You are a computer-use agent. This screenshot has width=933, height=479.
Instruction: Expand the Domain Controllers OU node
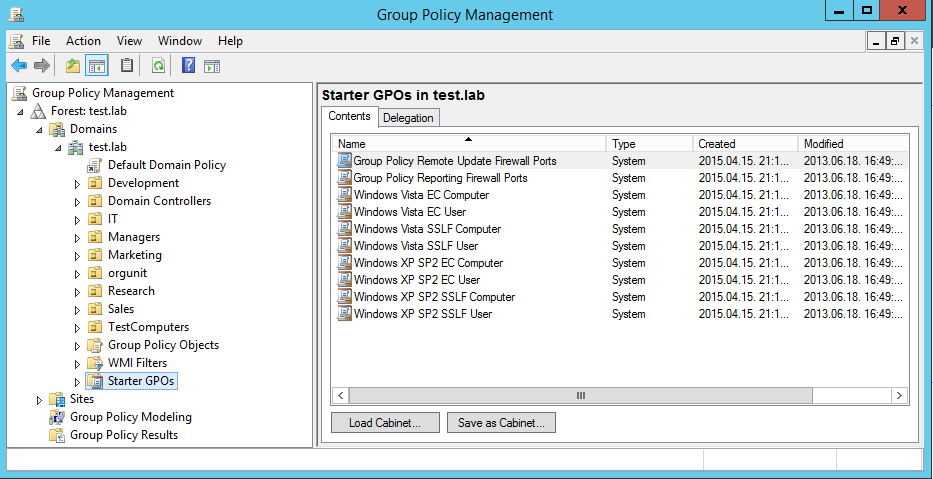click(x=77, y=202)
